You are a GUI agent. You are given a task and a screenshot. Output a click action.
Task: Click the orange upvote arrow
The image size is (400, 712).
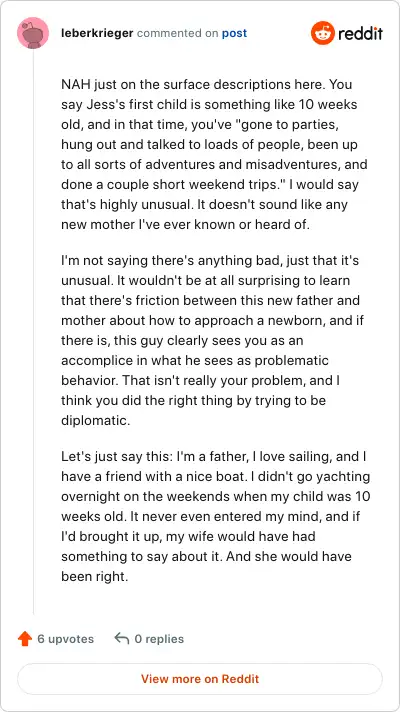tap(25, 639)
